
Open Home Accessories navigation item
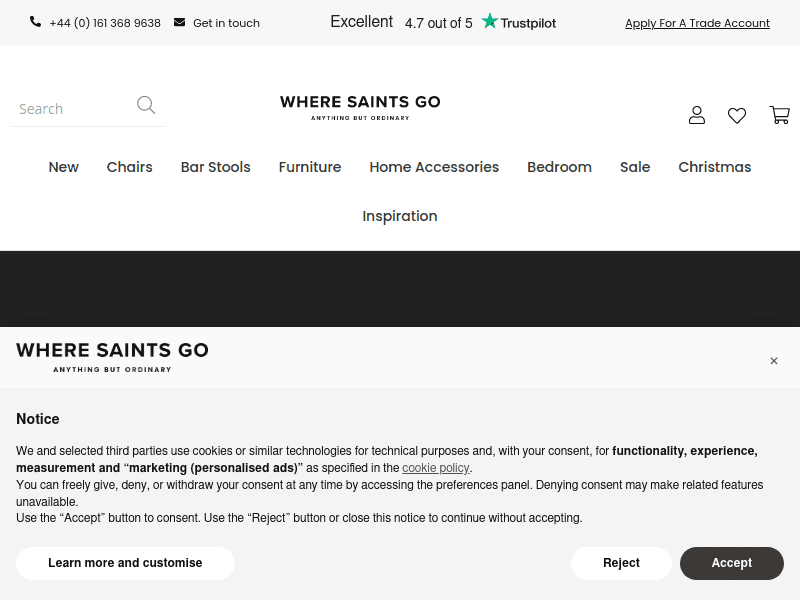click(434, 167)
